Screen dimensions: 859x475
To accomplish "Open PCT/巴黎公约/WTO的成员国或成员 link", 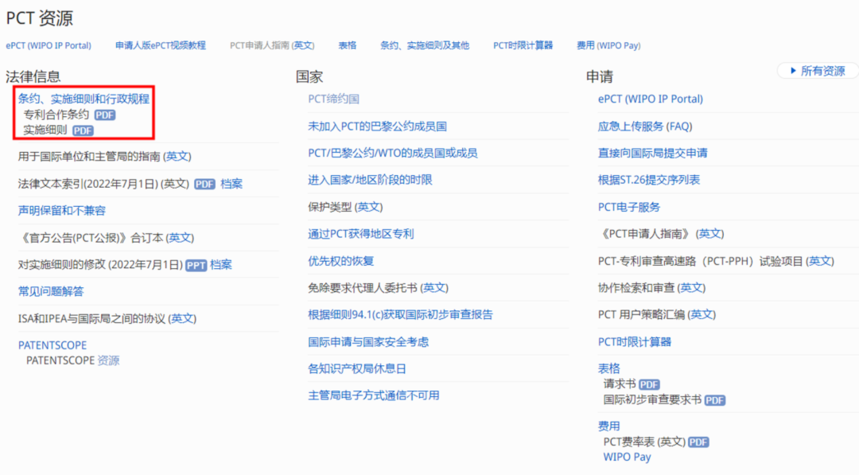I will pyautogui.click(x=393, y=153).
